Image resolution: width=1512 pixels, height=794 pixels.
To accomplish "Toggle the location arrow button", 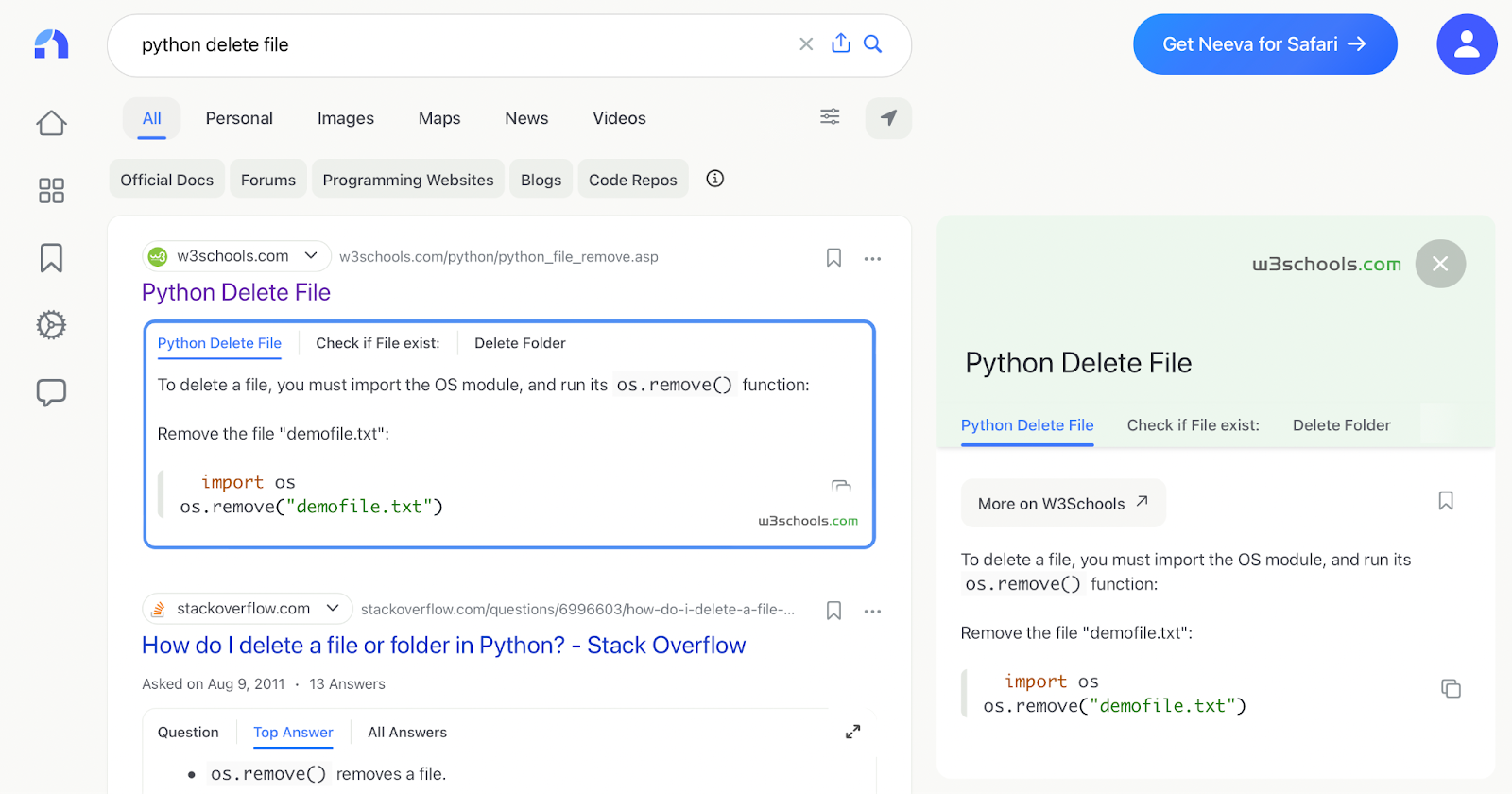I will [888, 118].
